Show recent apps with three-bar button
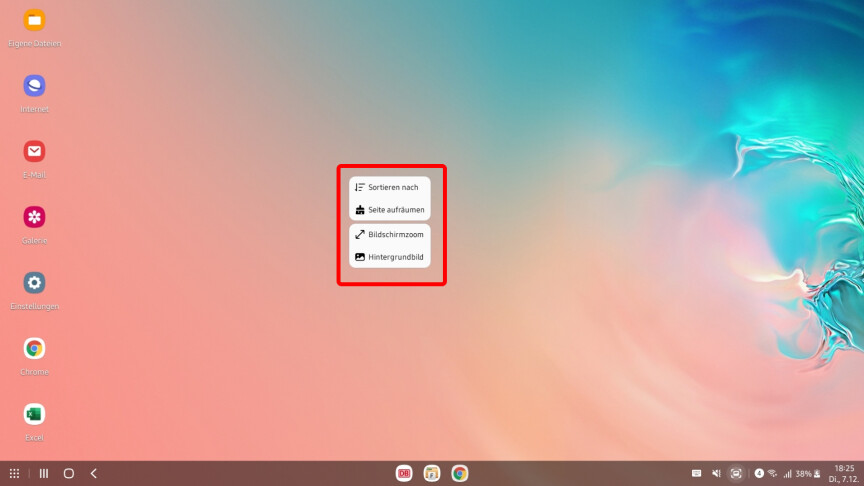The height and width of the screenshot is (486, 864). click(44, 473)
